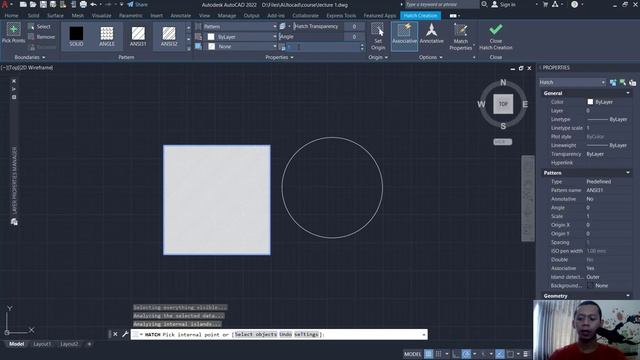Screen dimensions: 640x360
Task: Open the Annotate ribbon tab
Action: pos(180,16)
